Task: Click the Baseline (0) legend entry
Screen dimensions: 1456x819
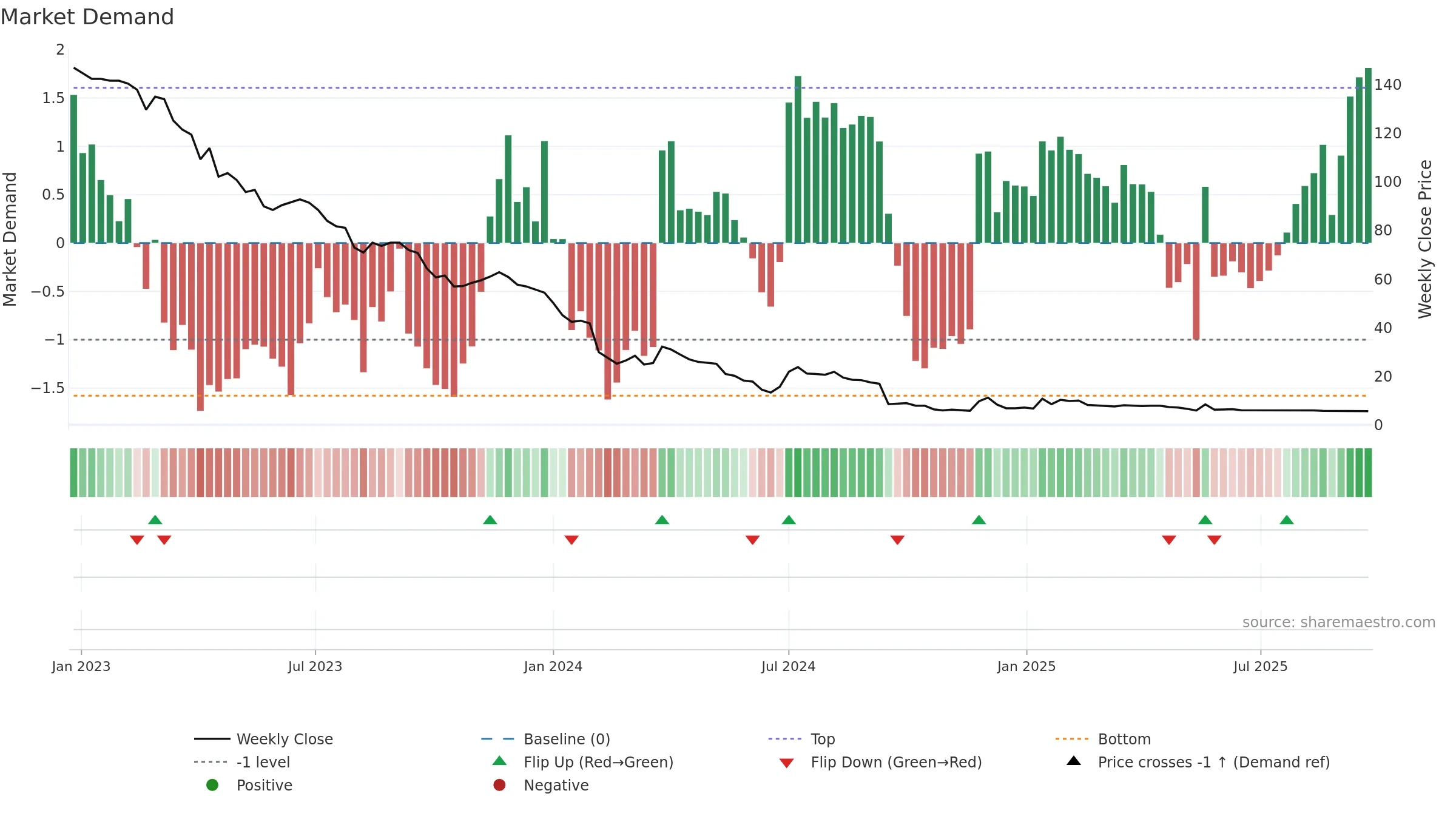Action: point(545,739)
